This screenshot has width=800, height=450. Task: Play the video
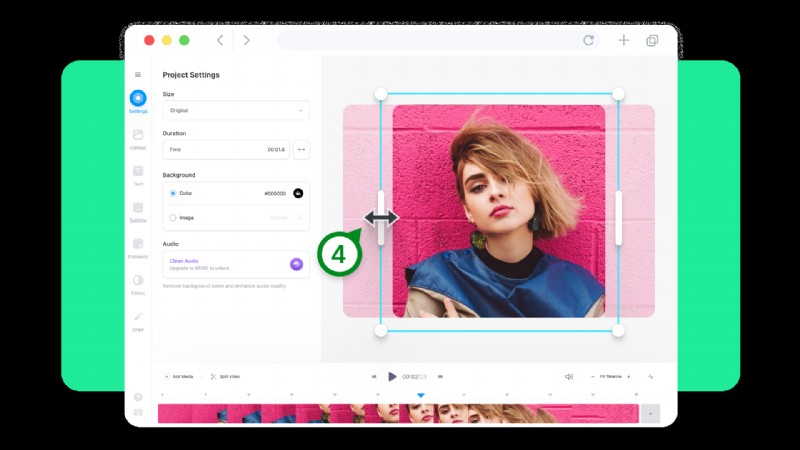pyautogui.click(x=392, y=377)
